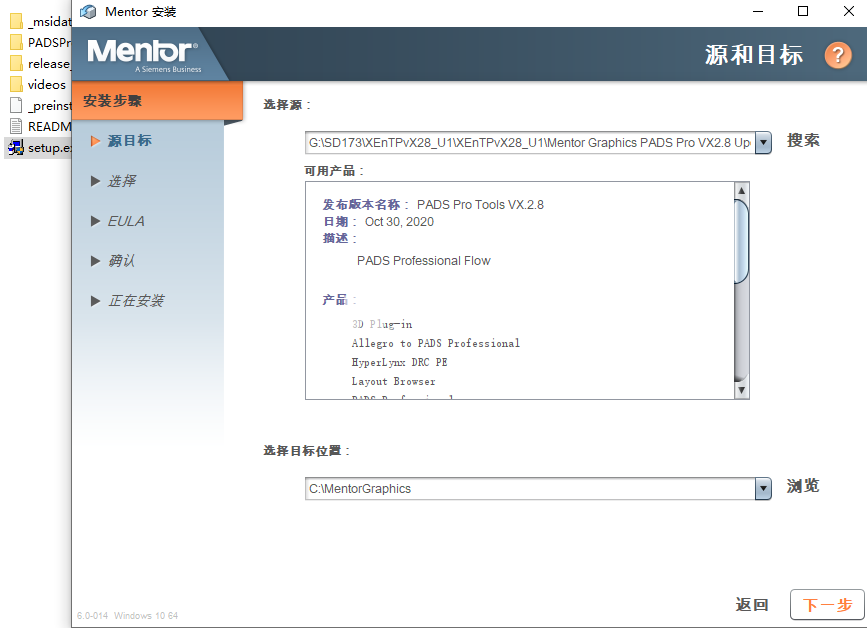Viewport: 867px width, 628px height.
Task: Select Allegro to PADS Professional product line
Action: coord(436,343)
